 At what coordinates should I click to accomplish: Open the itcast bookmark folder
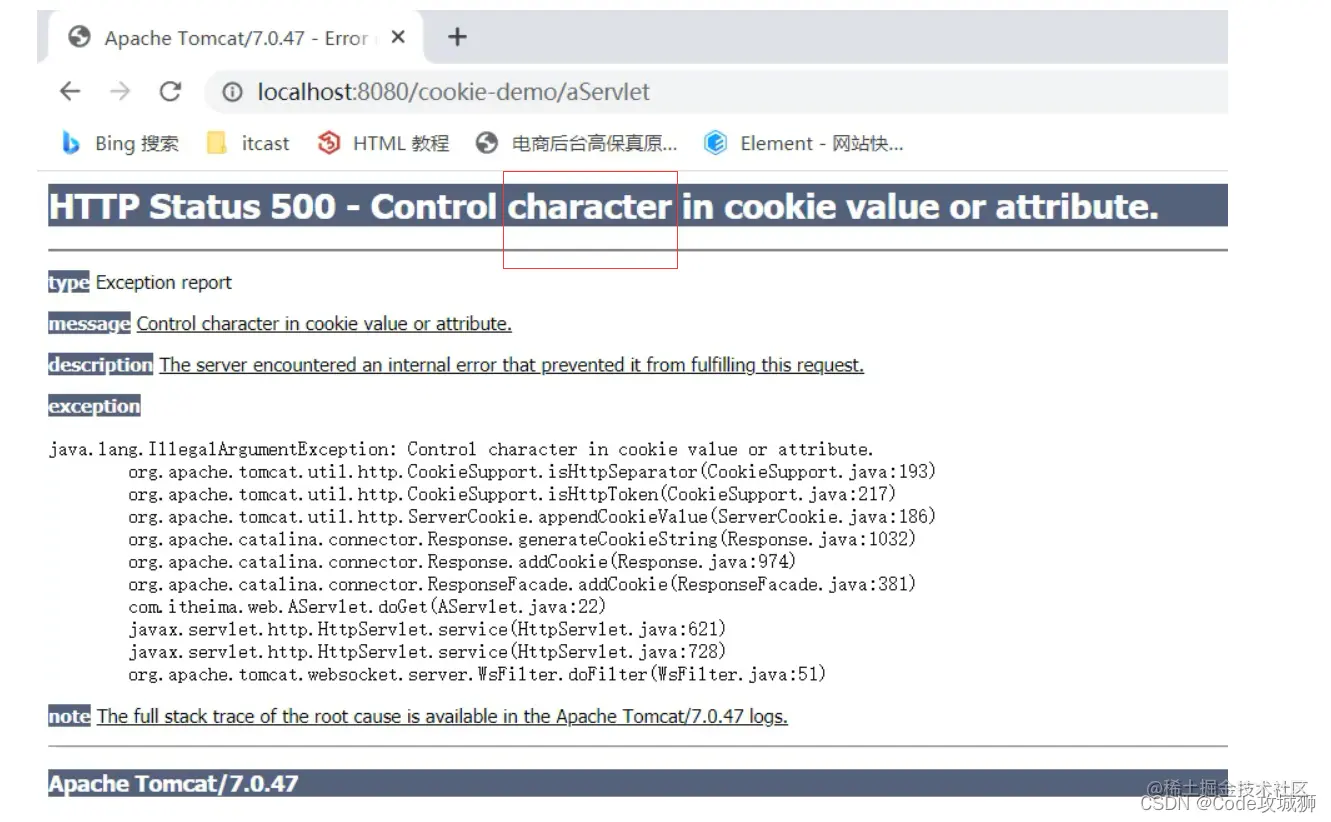coord(248,143)
